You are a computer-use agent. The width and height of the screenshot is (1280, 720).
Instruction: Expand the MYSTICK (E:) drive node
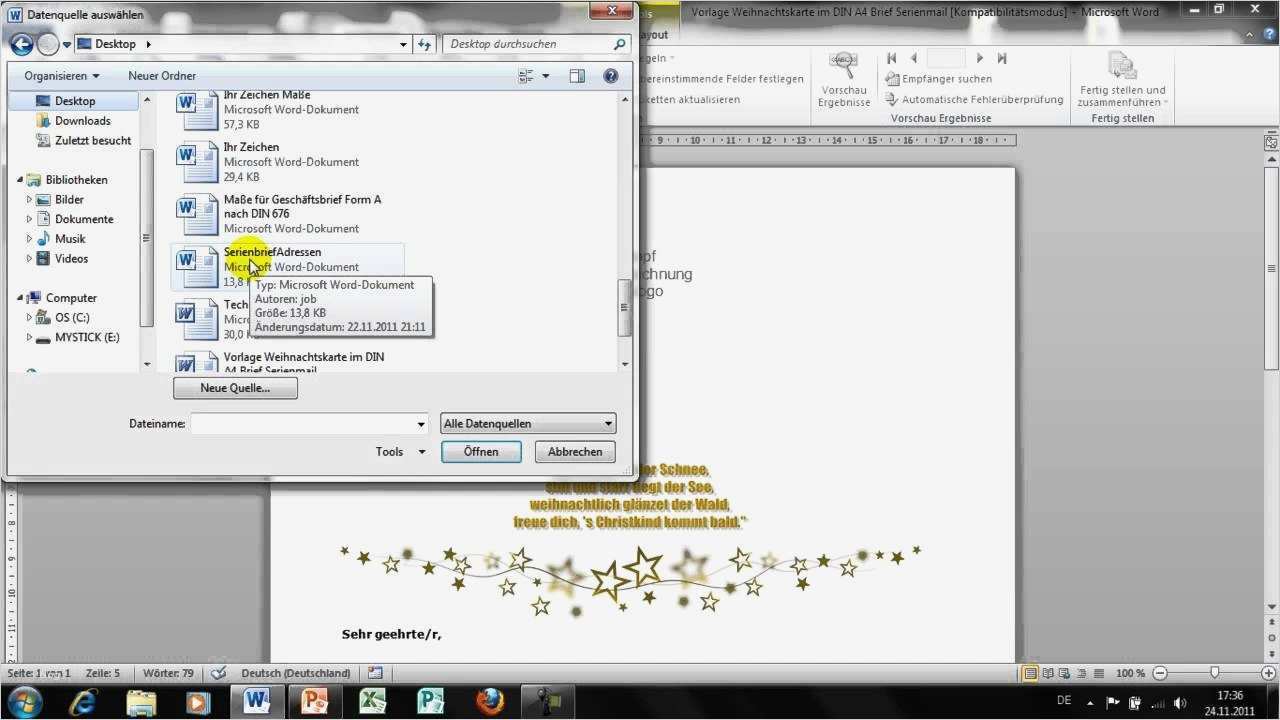(29, 337)
